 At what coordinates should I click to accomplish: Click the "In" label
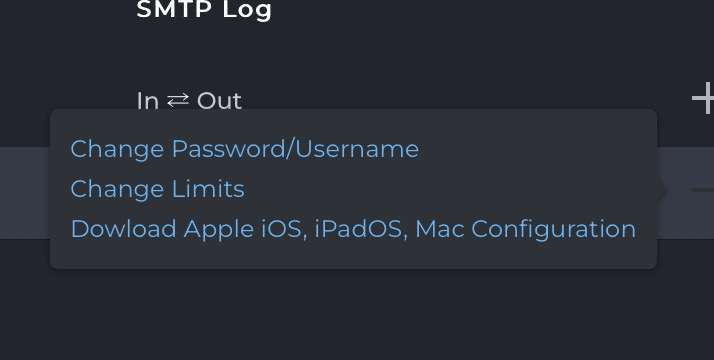click(x=148, y=101)
